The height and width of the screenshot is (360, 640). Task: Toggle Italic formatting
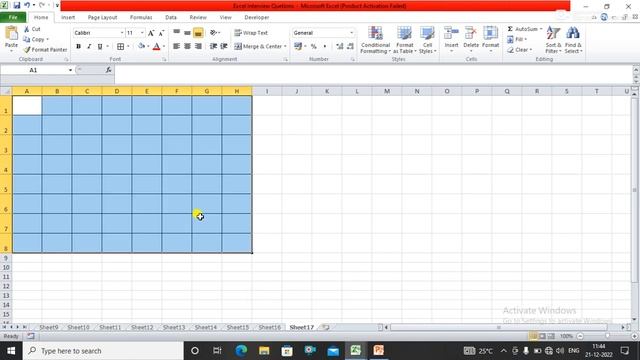pos(89,47)
